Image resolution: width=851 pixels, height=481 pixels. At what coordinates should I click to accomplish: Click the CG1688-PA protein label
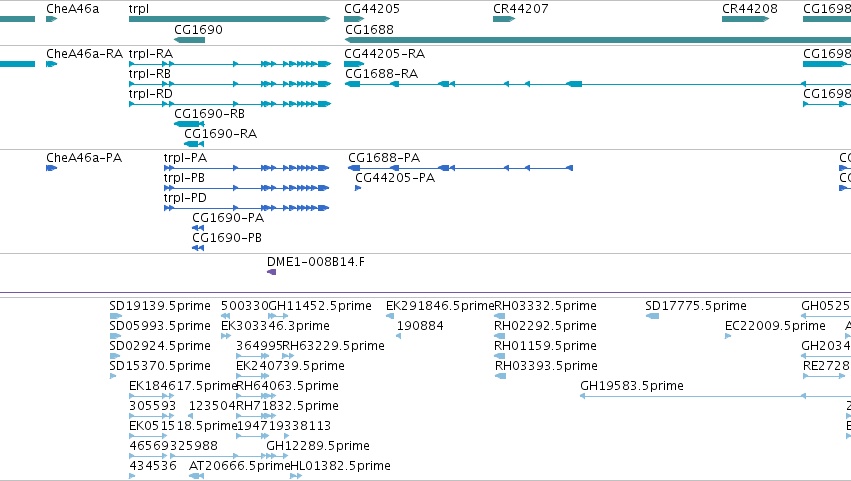pos(384,158)
